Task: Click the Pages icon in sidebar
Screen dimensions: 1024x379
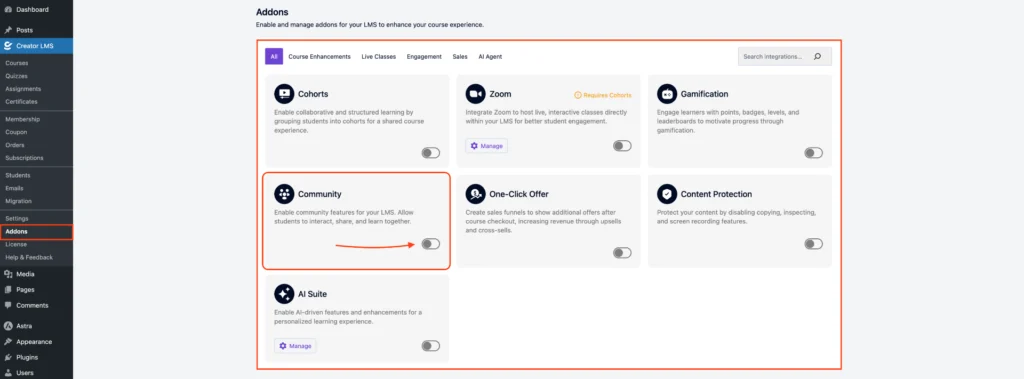Action: click(x=8, y=289)
